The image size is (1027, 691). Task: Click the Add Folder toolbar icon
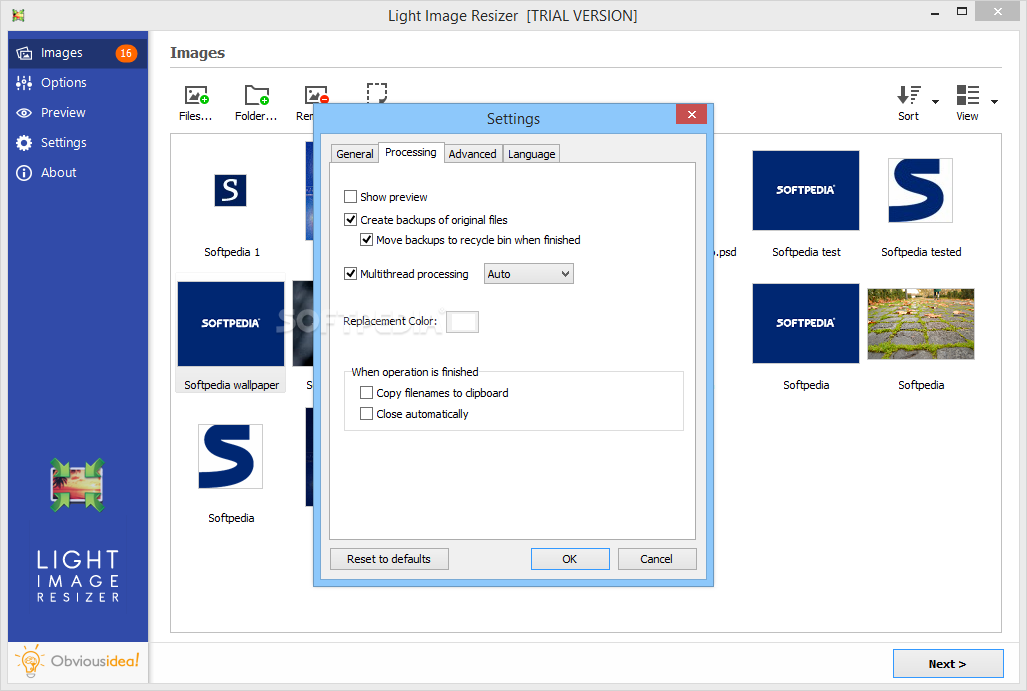[x=256, y=95]
